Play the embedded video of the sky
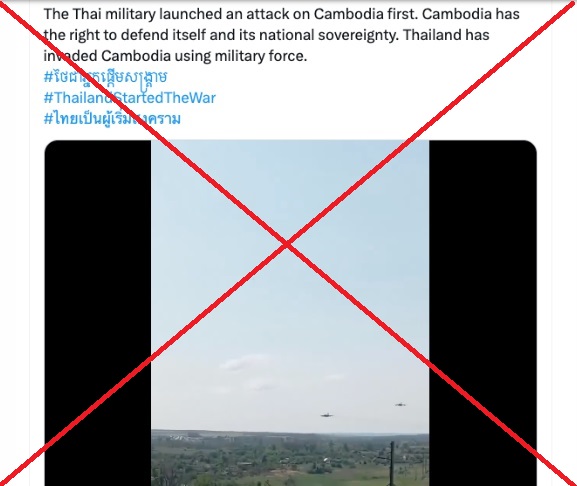 (290, 313)
